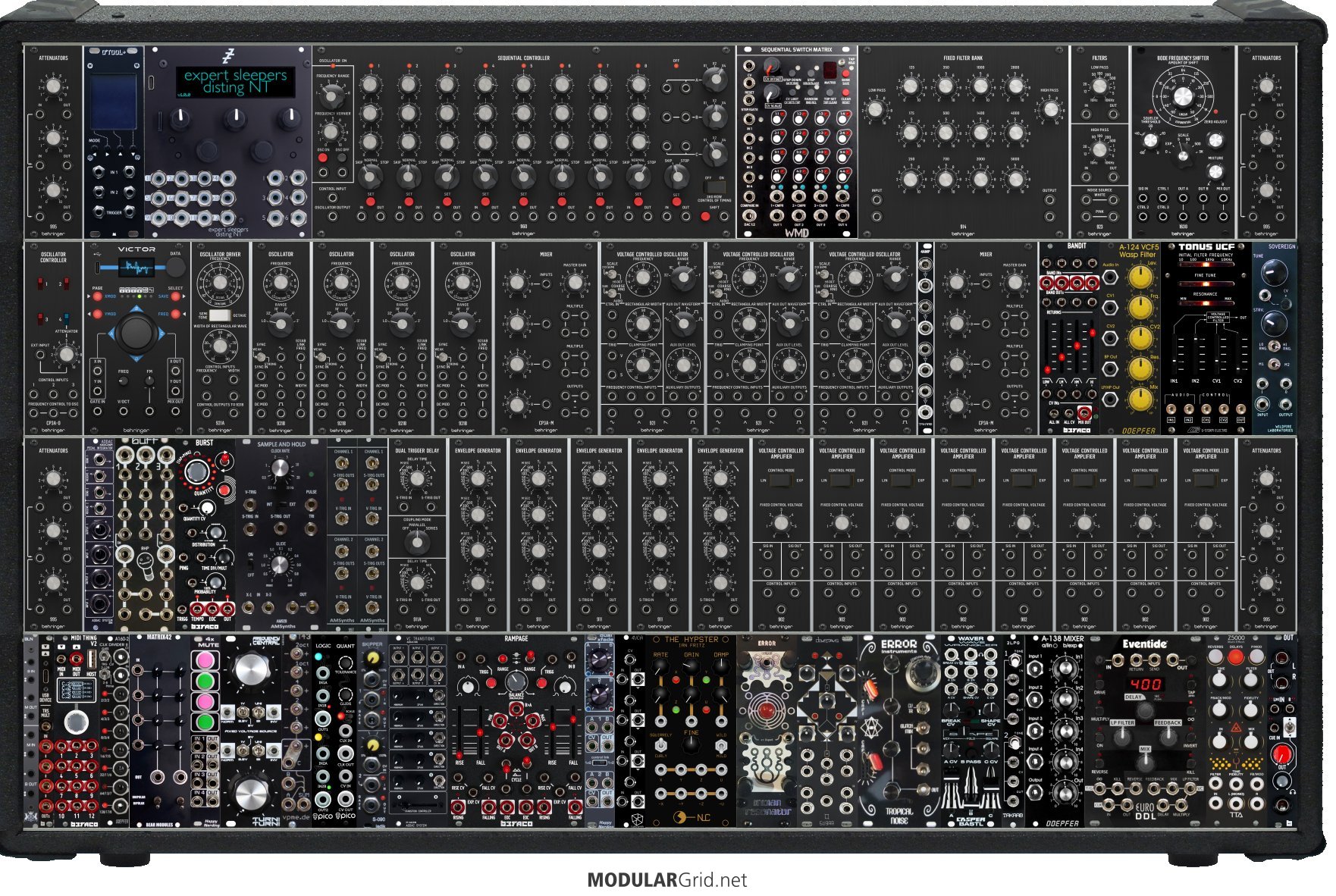Adjust the Rampage Balance knob
This screenshot has width=1336, height=896.
[516, 681]
